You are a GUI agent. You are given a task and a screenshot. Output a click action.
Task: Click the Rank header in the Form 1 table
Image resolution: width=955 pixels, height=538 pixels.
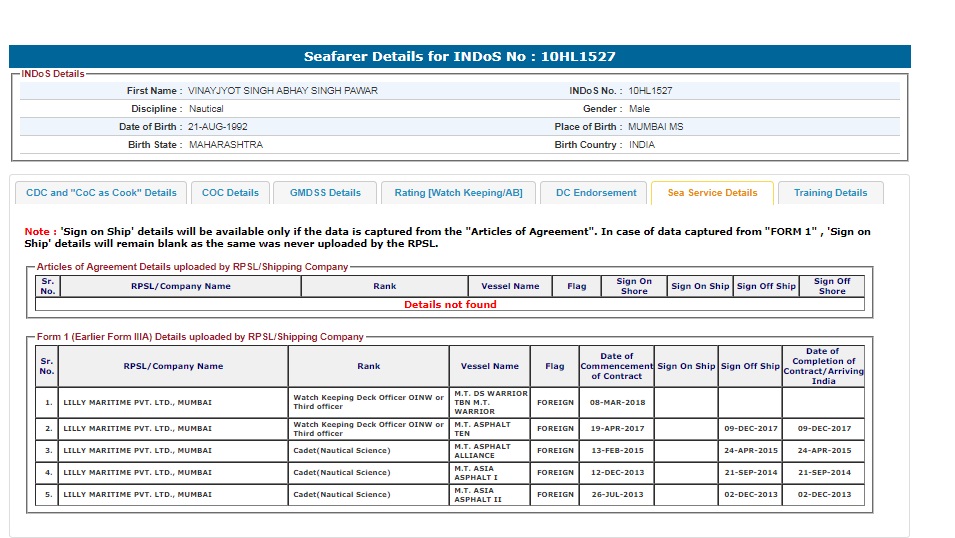[368, 367]
